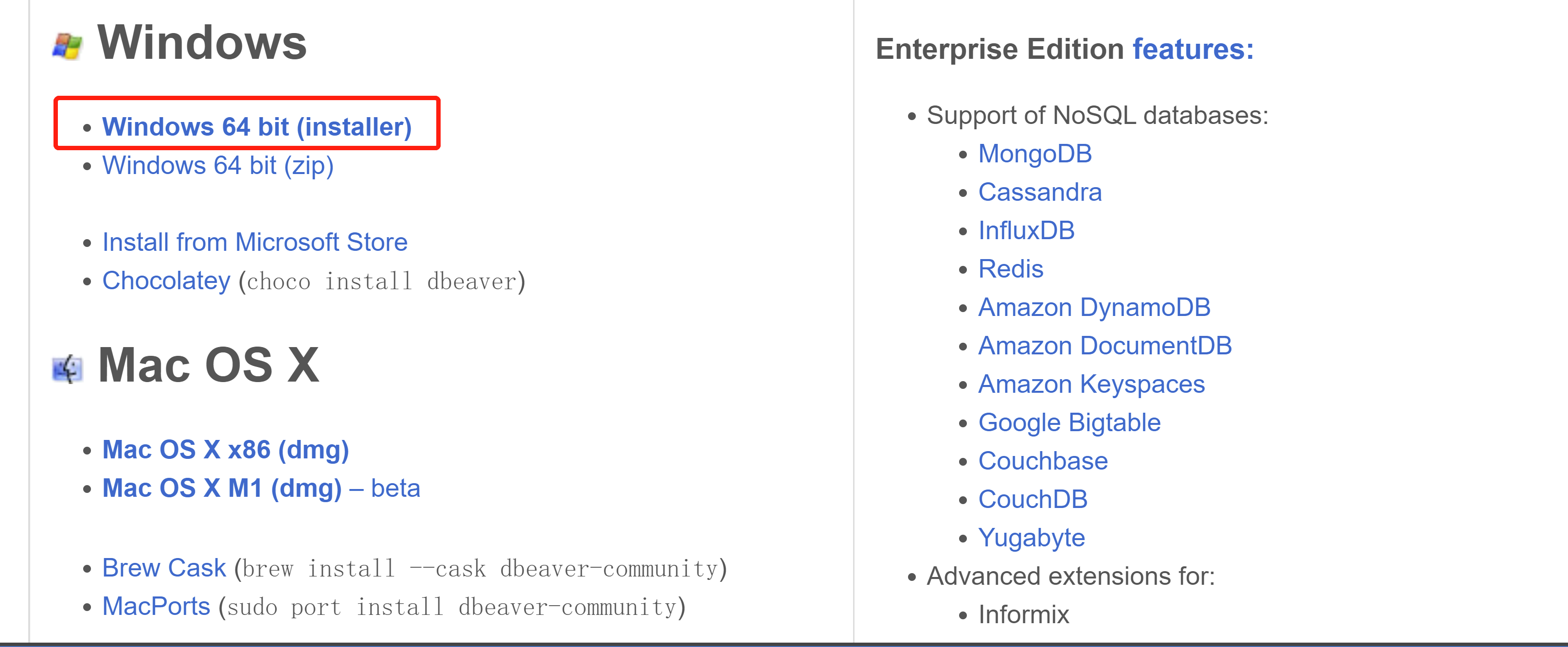Image resolution: width=1568 pixels, height=647 pixels.
Task: Open Enterprise Edition features link
Action: pyautogui.click(x=1193, y=49)
